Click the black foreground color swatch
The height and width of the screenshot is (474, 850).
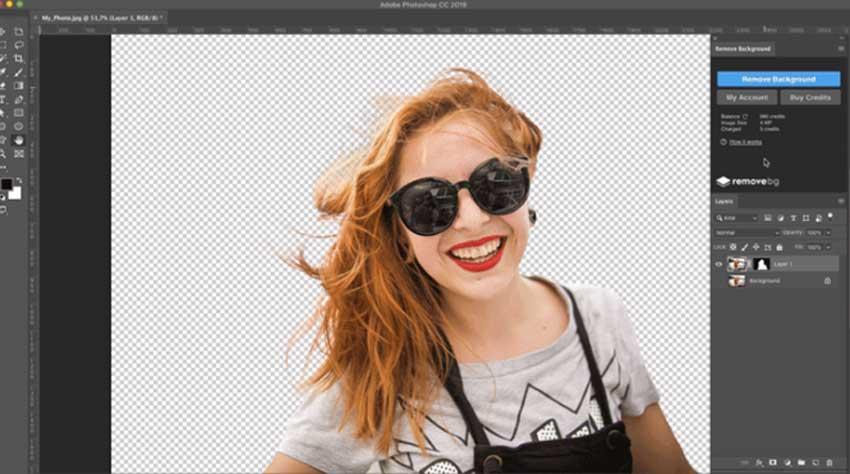point(7,184)
